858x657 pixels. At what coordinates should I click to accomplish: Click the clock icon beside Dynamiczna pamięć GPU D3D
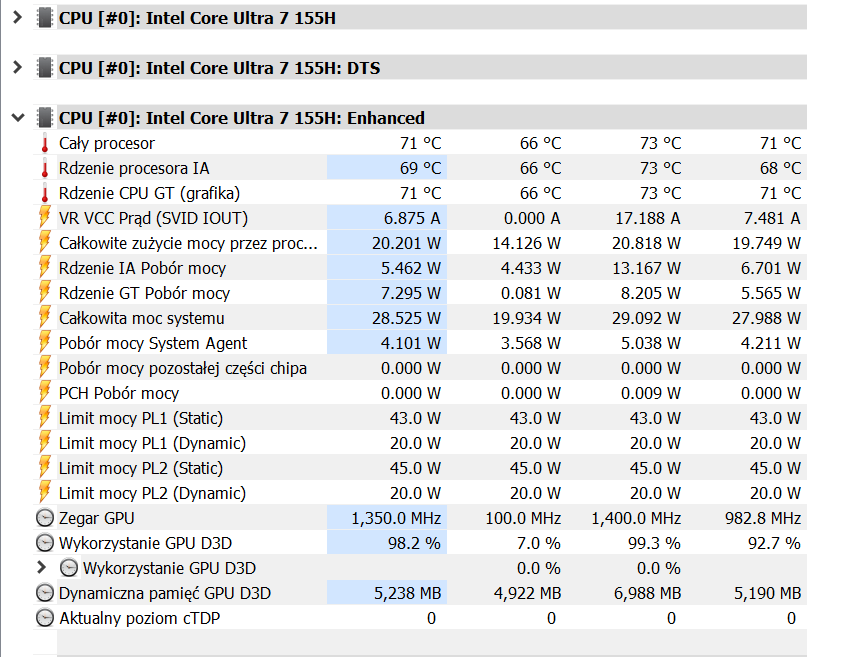(x=44, y=593)
